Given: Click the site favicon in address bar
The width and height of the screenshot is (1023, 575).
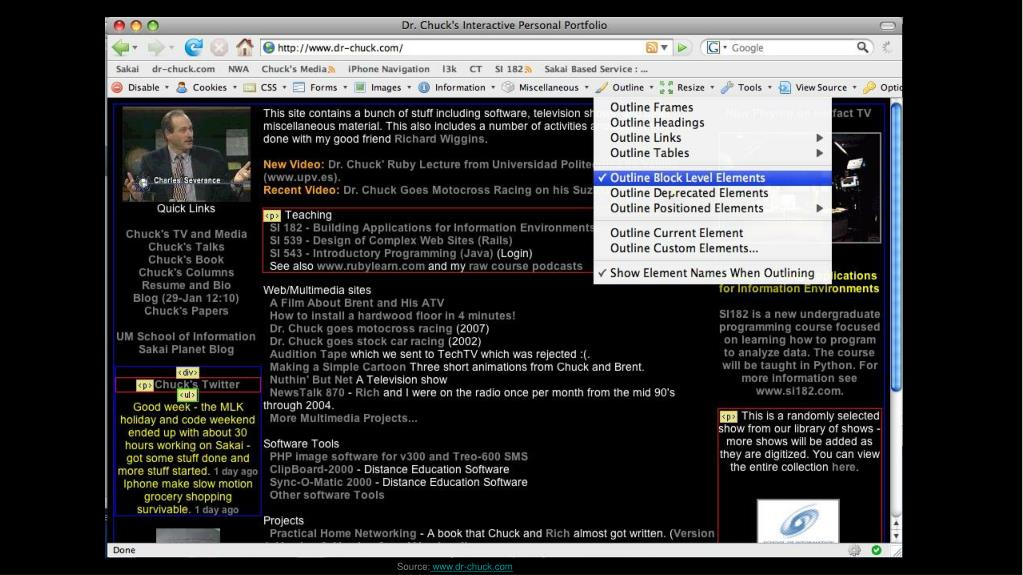Looking at the screenshot, I should coord(268,48).
